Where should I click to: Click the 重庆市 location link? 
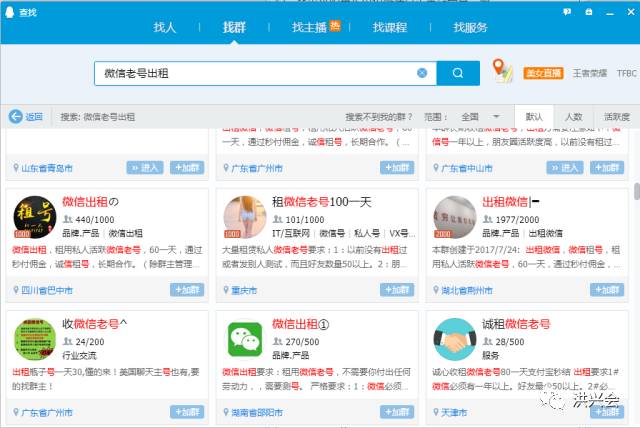coord(244,290)
